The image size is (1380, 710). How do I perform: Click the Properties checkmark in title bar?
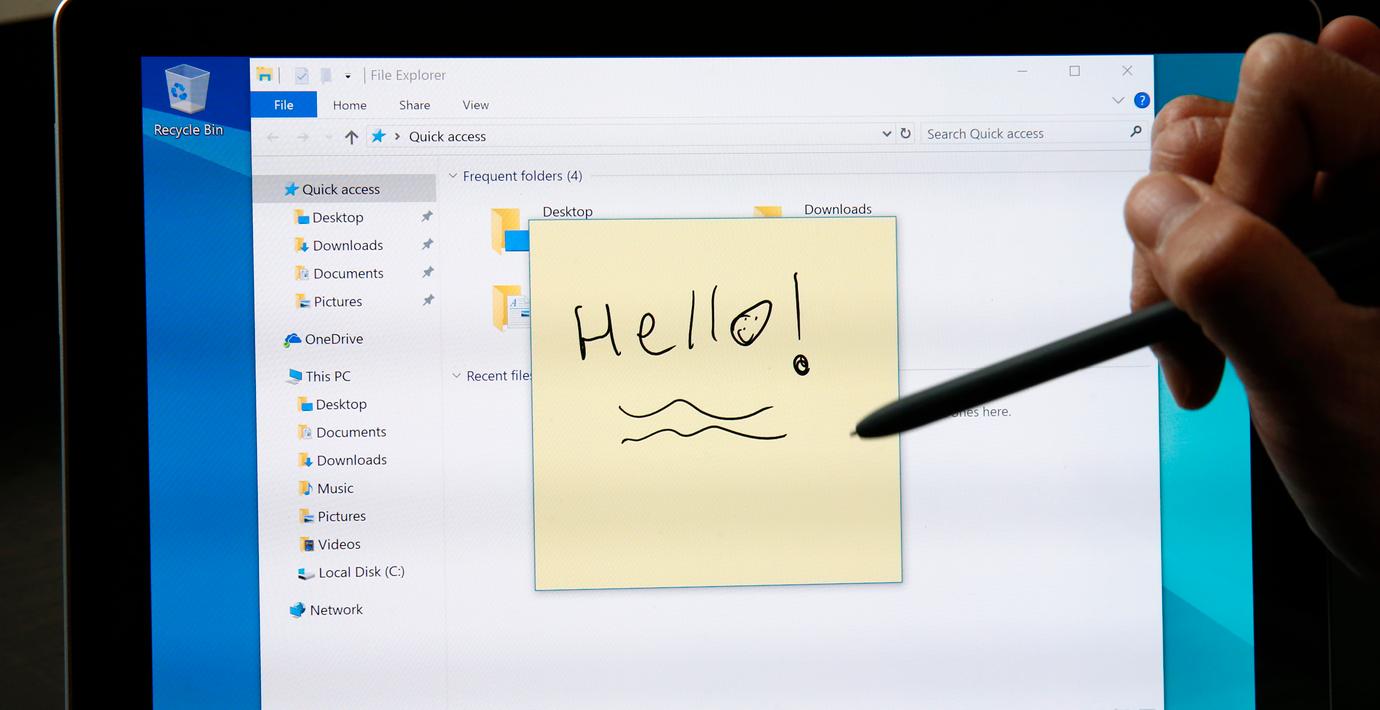click(301, 75)
